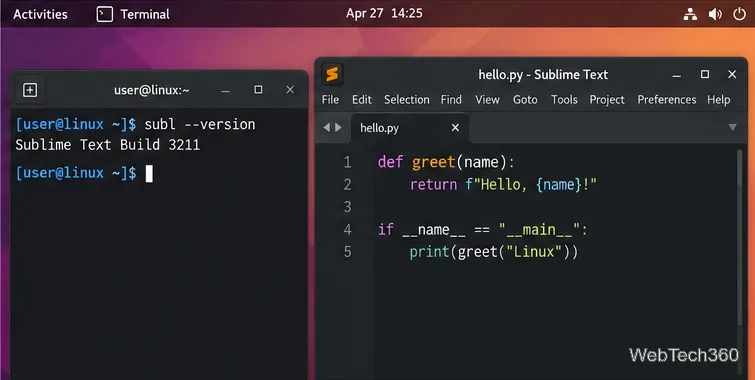Image resolution: width=755 pixels, height=380 pixels.
Task: Open the Edit menu
Action: [362, 100]
